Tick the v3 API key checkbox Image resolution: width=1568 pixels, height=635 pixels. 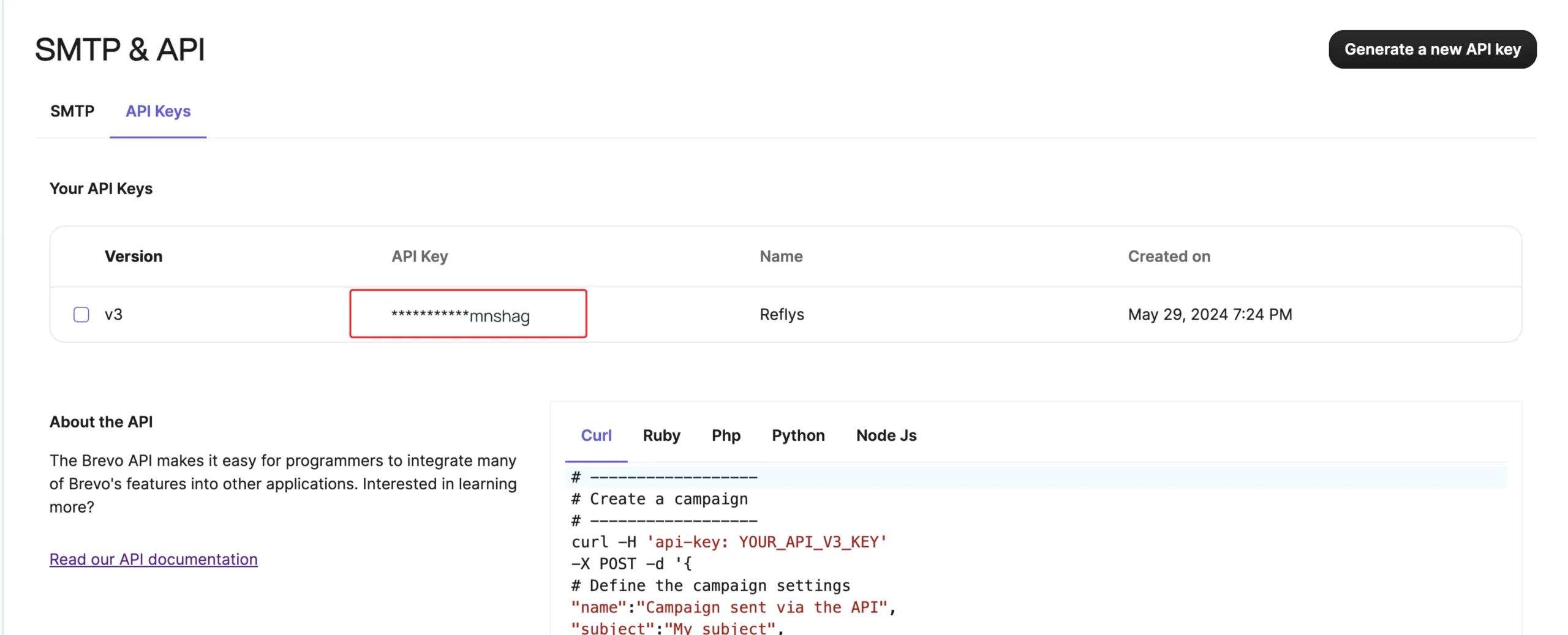[x=81, y=314]
